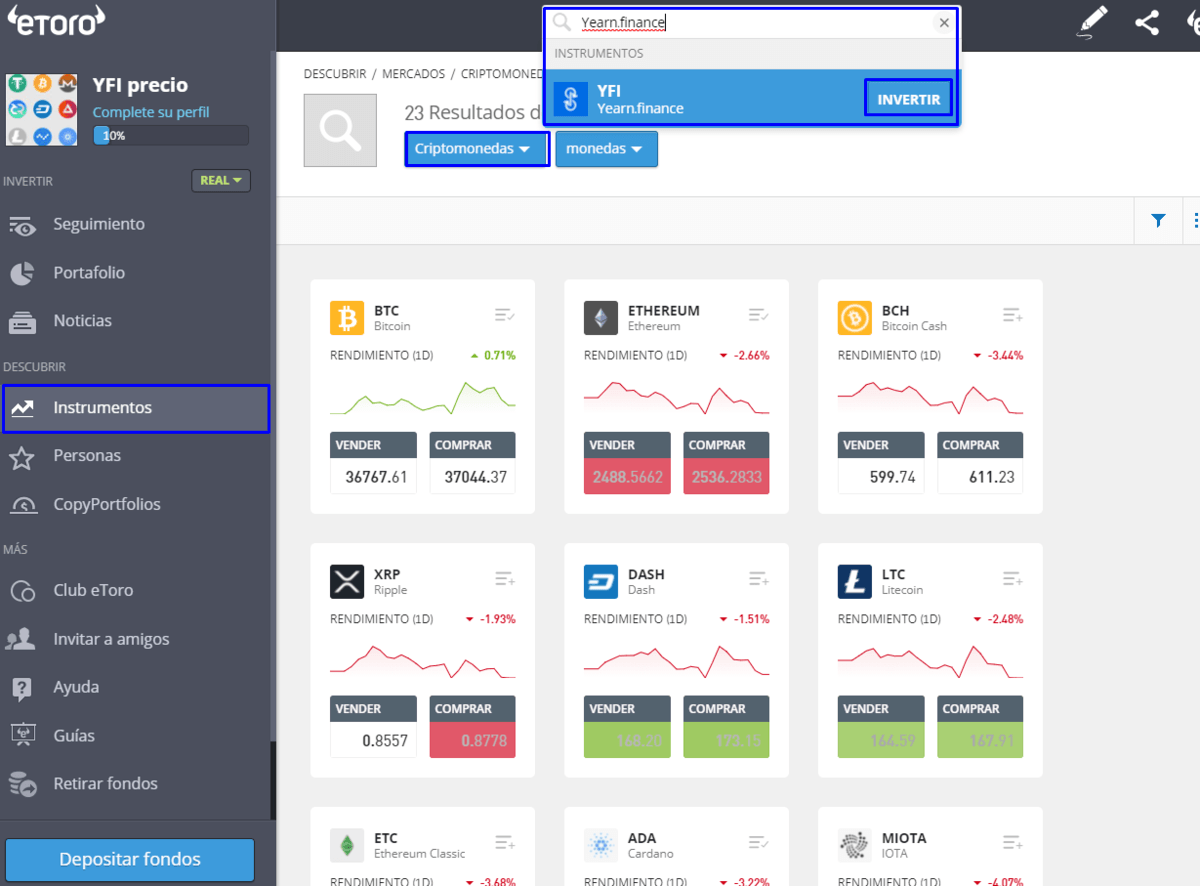Add DASH to watchlist
The width and height of the screenshot is (1200, 886).
tap(759, 578)
